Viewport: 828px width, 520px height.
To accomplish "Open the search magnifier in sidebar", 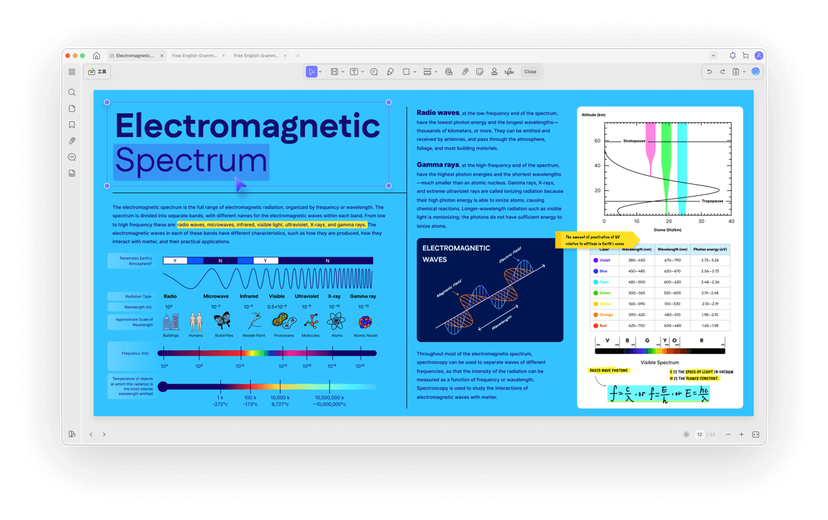I will (72, 92).
